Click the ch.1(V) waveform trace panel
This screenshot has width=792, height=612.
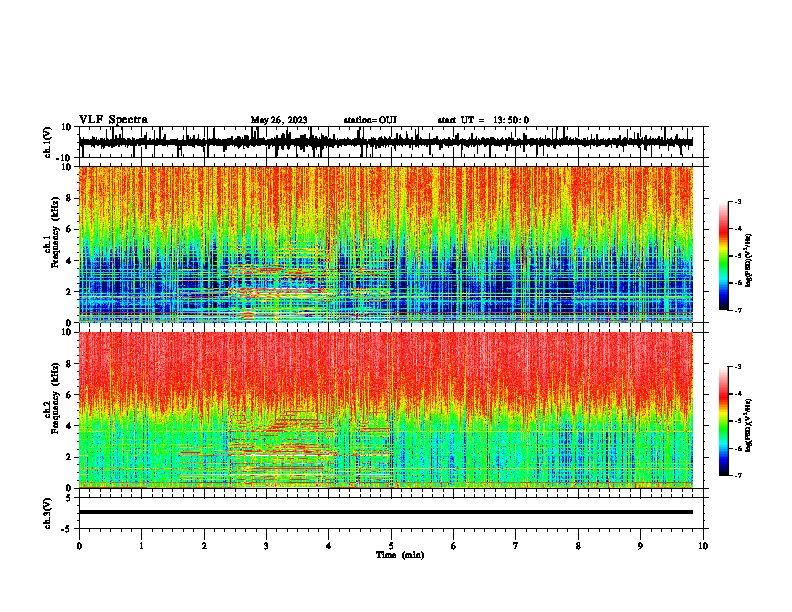click(x=391, y=142)
